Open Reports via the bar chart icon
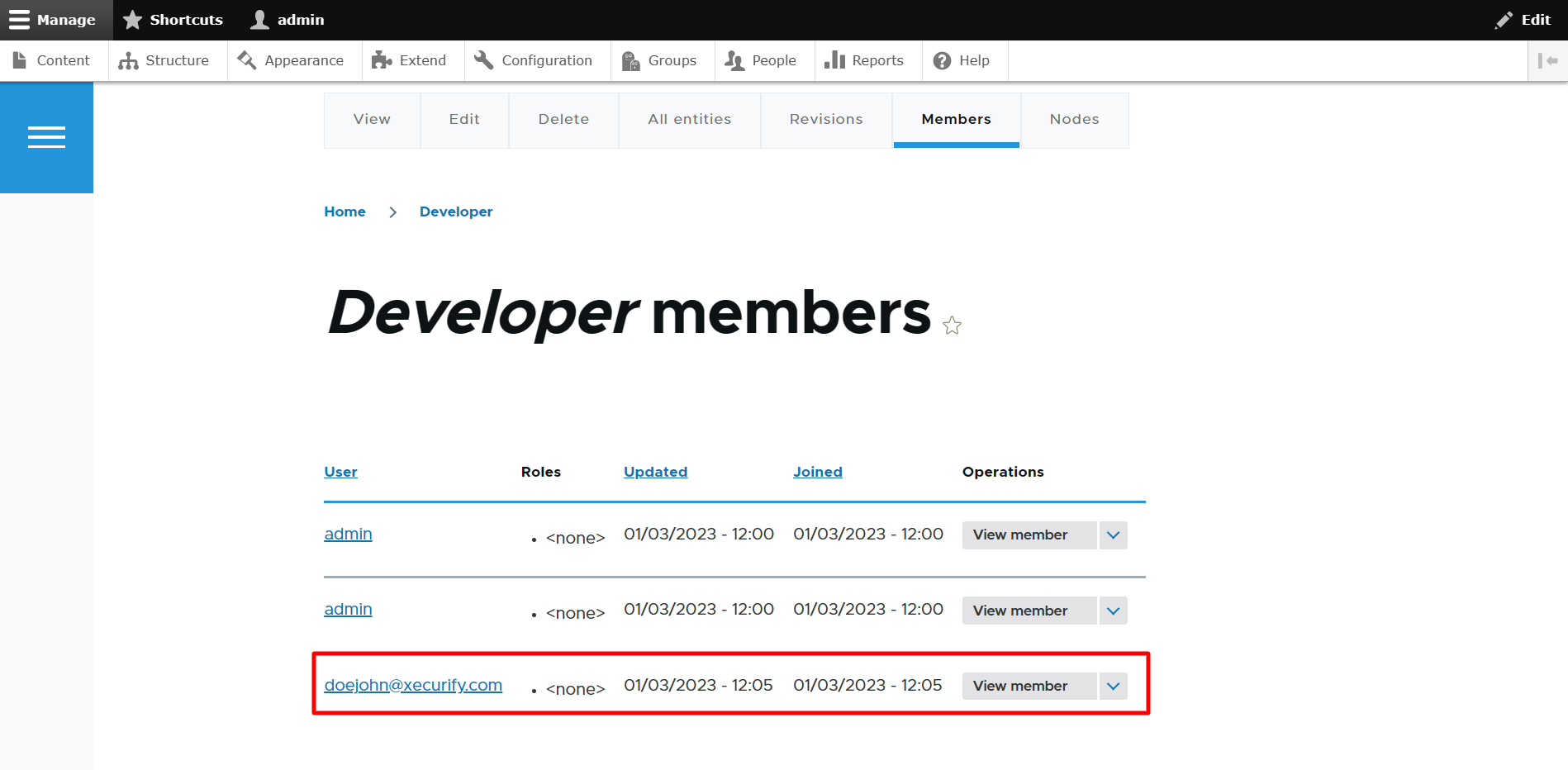Image resolution: width=1568 pixels, height=770 pixels. click(834, 60)
